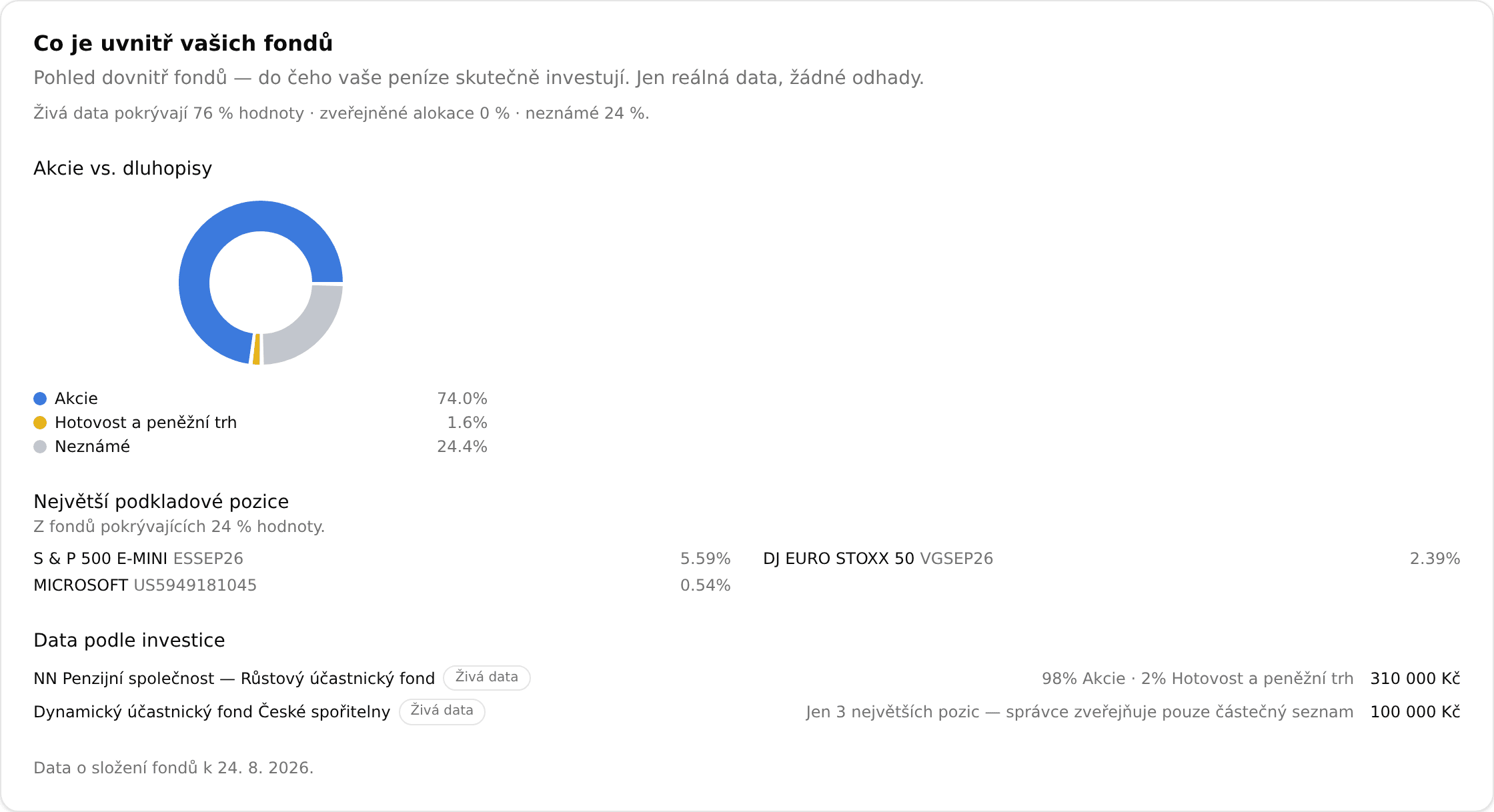Click the yellow Hotovost a peněžní trh dot
Image resolution: width=1494 pixels, height=812 pixels.
(40, 423)
